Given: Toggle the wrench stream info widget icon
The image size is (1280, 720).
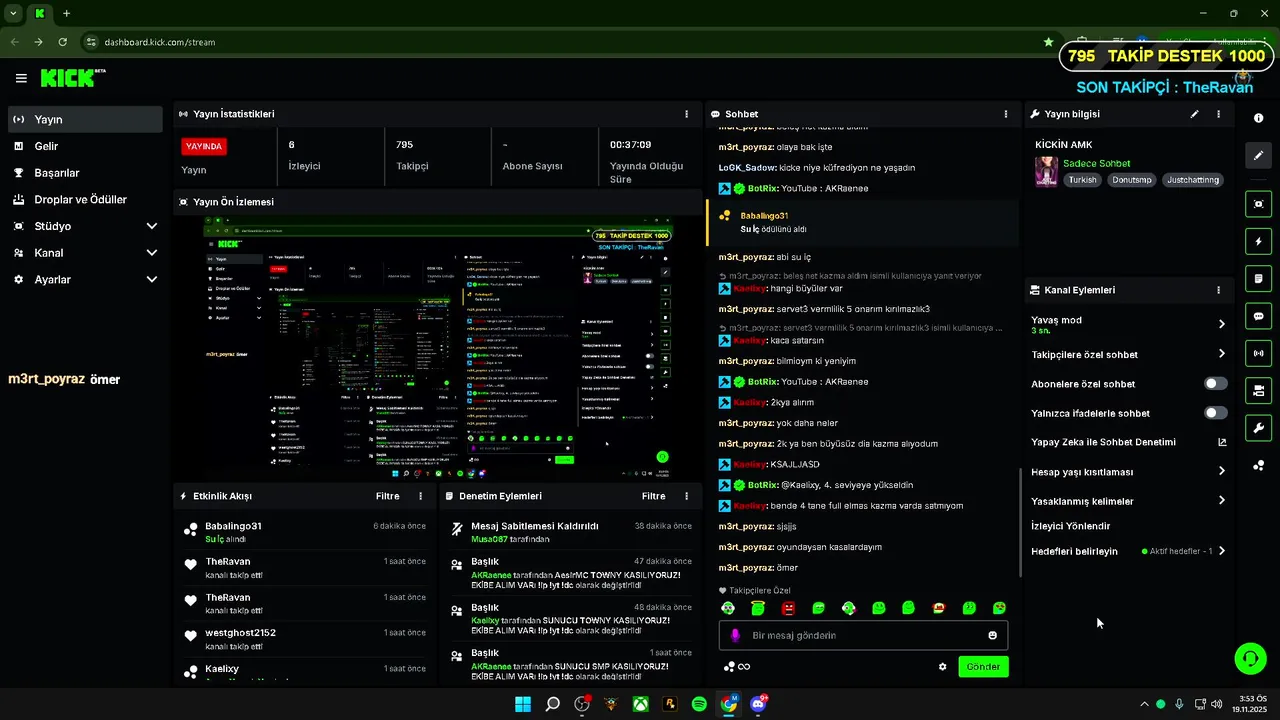Looking at the screenshot, I should (x=1258, y=428).
